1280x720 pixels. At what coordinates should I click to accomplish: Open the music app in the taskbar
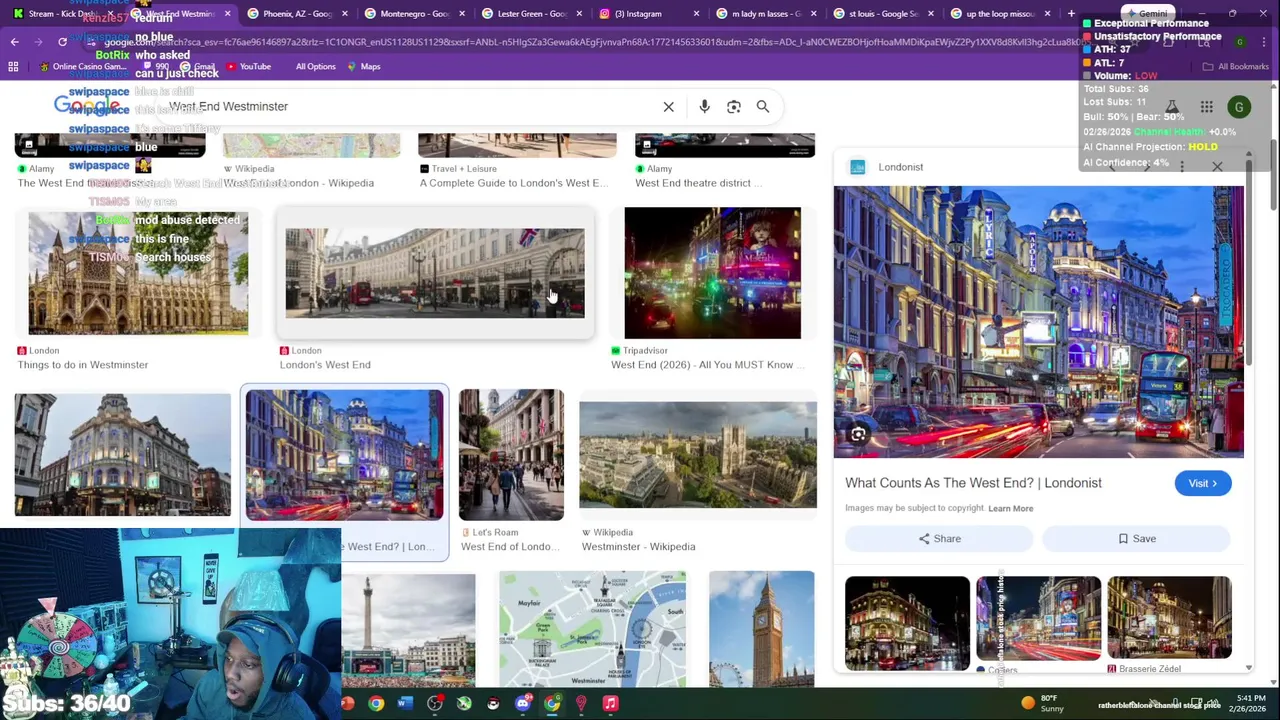(610, 704)
